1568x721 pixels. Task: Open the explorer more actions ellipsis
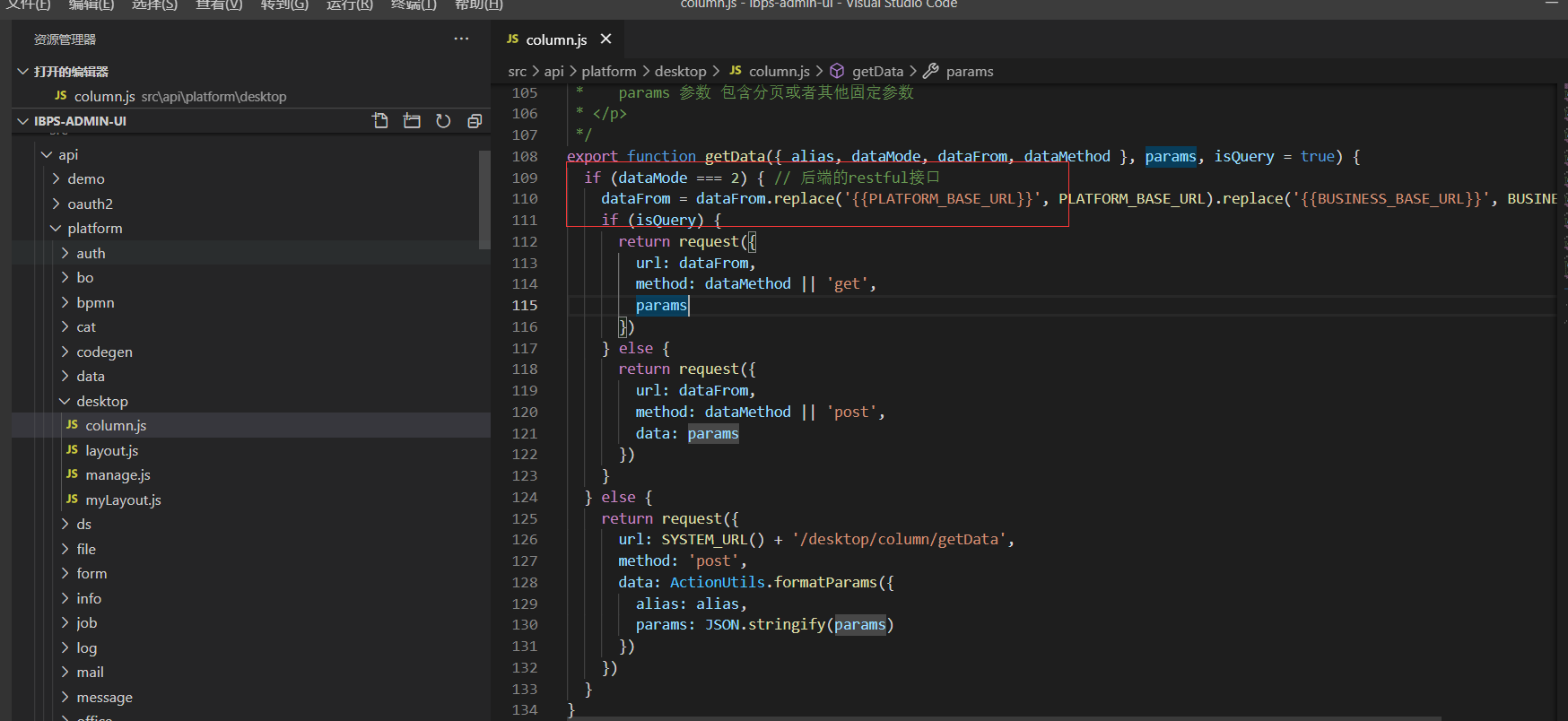coord(461,39)
